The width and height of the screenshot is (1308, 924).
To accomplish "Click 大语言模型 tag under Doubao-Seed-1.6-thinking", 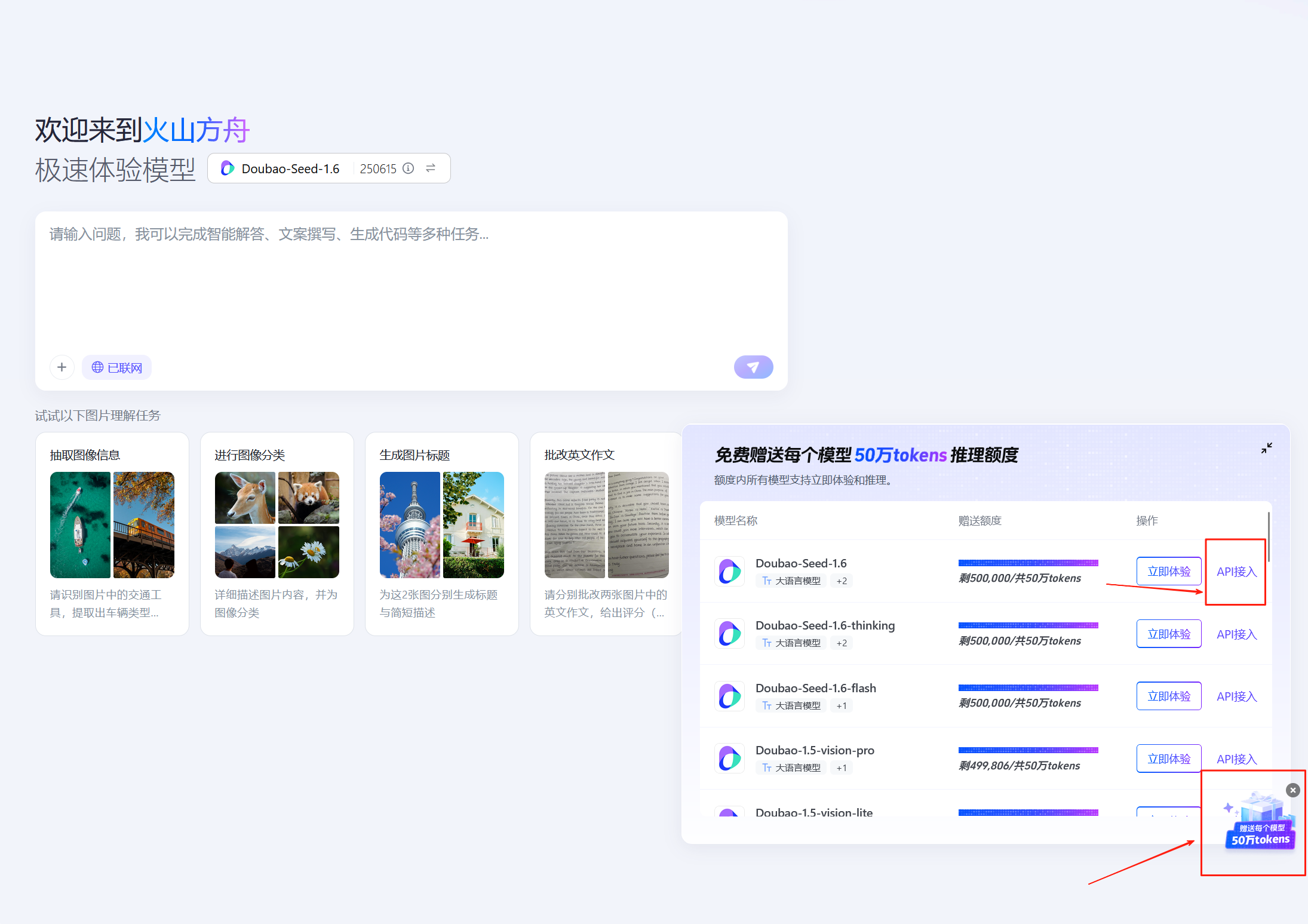I will click(x=791, y=643).
